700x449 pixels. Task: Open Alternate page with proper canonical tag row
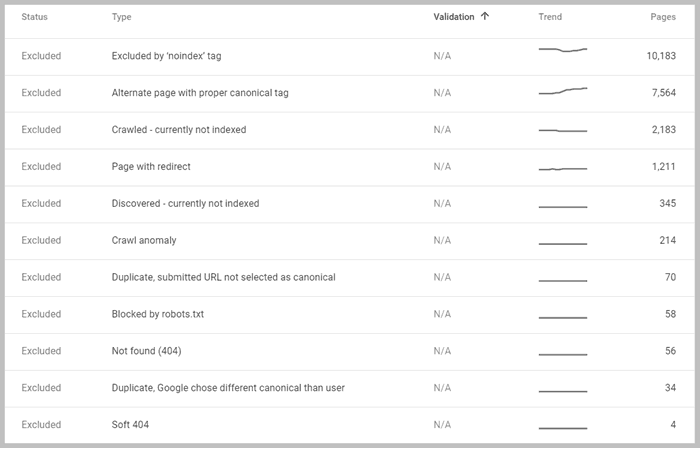click(350, 93)
